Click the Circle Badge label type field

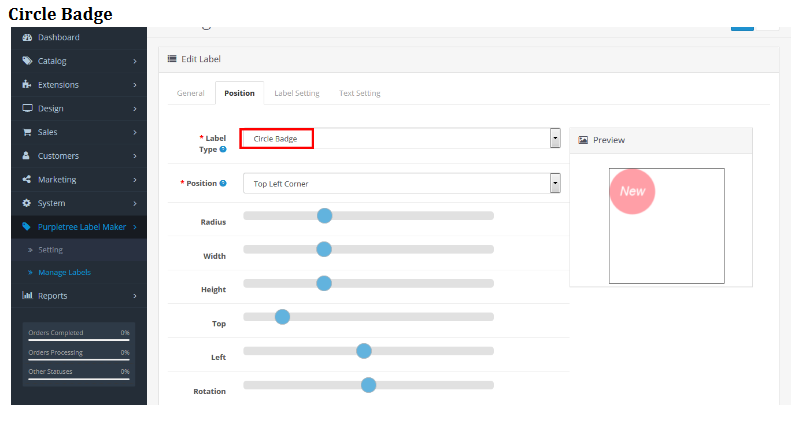point(401,139)
